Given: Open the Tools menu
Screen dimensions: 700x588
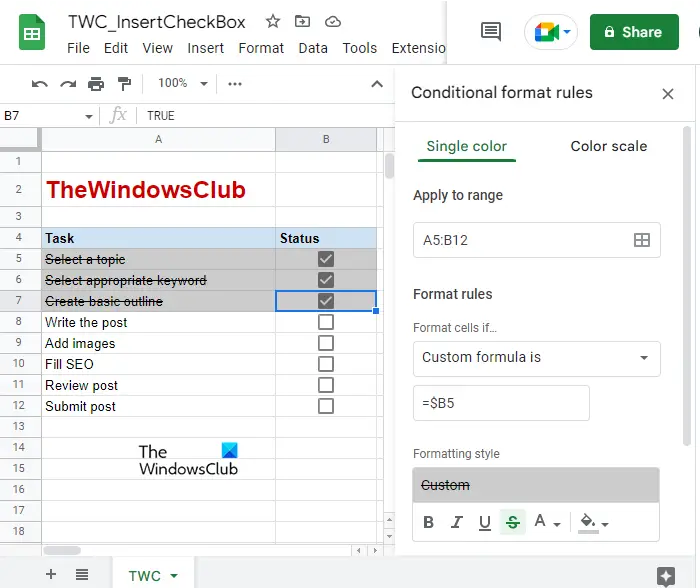Looking at the screenshot, I should coord(359,48).
